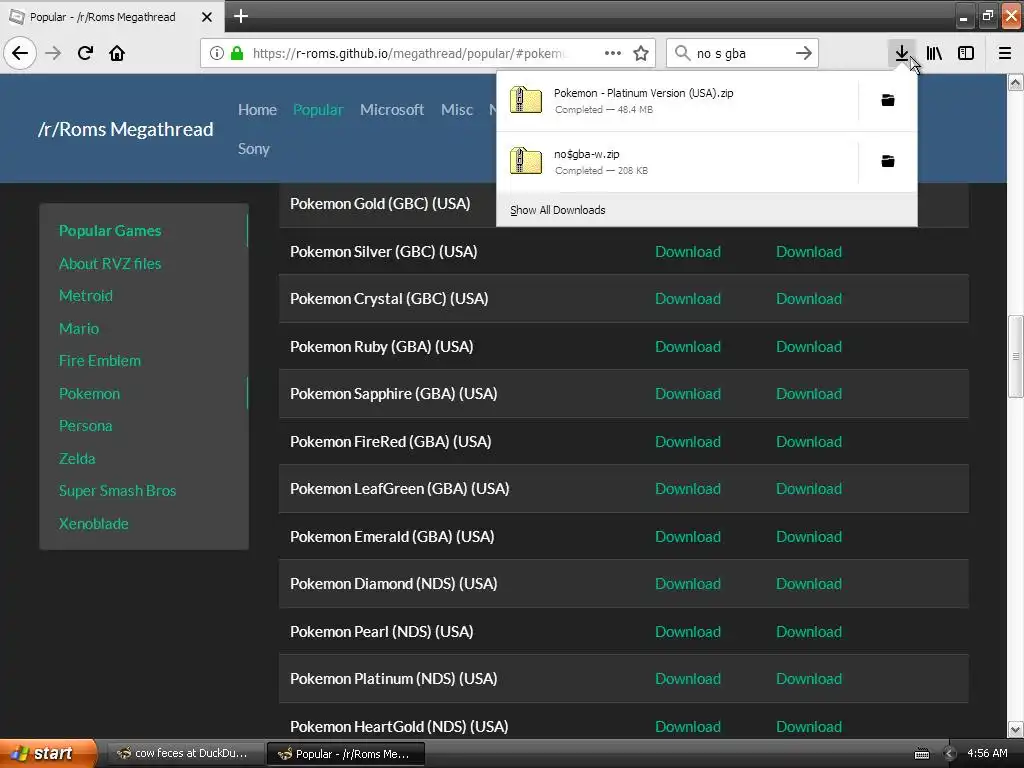Switch to 'cow feces at DuckDu...' taskbar window
Image resolution: width=1024 pixels, height=768 pixels.
(x=184, y=754)
